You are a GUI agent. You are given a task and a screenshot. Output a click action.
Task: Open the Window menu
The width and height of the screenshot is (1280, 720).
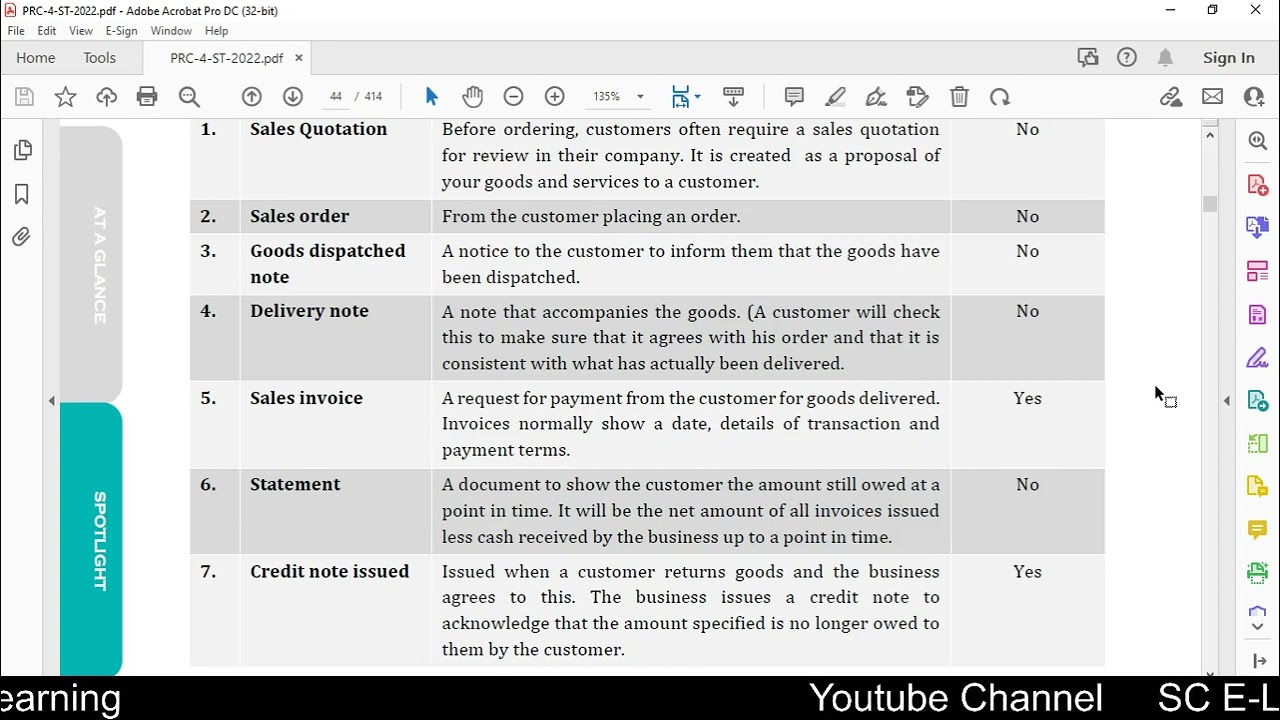(171, 31)
